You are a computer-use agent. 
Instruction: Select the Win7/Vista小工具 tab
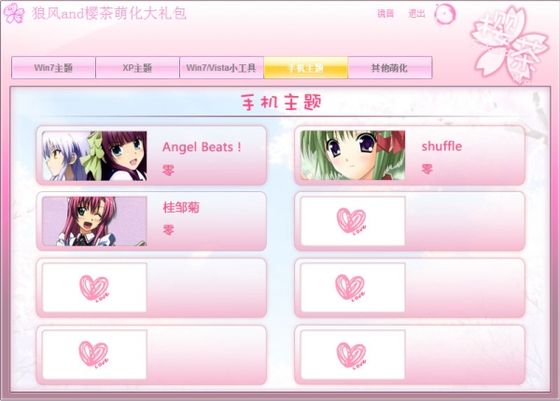click(221, 67)
